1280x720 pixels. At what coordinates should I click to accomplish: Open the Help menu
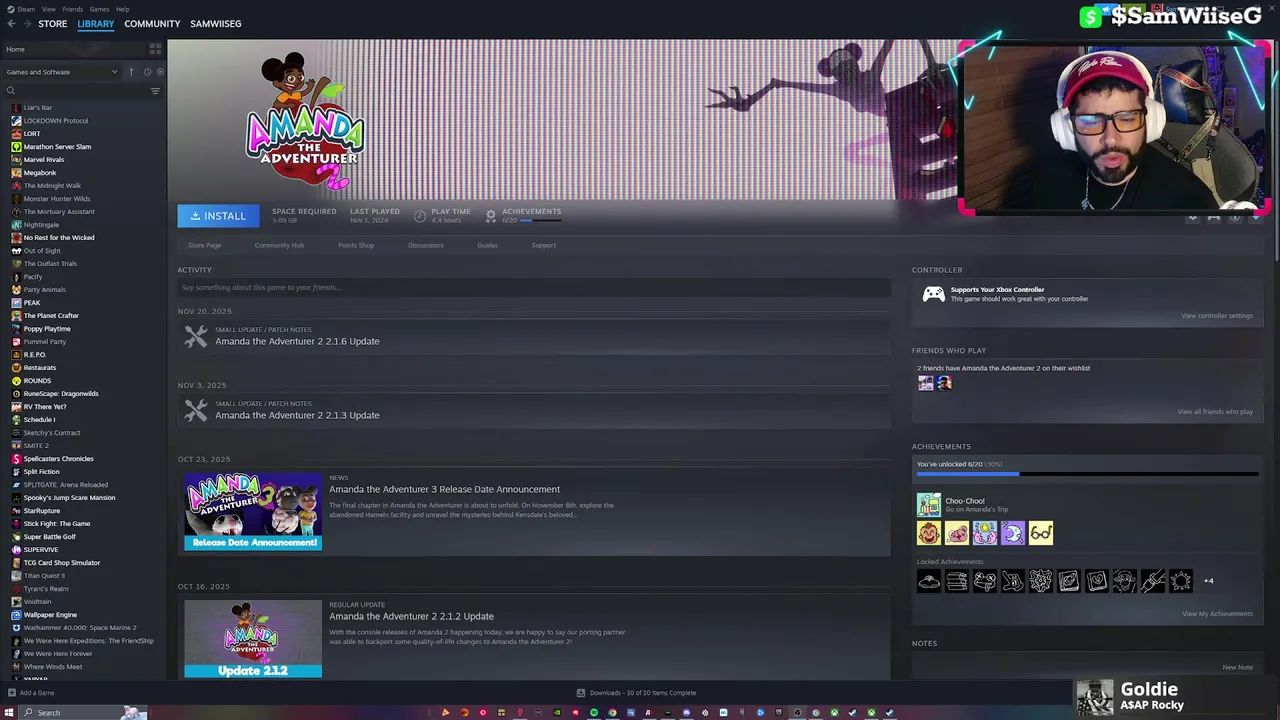[x=122, y=9]
